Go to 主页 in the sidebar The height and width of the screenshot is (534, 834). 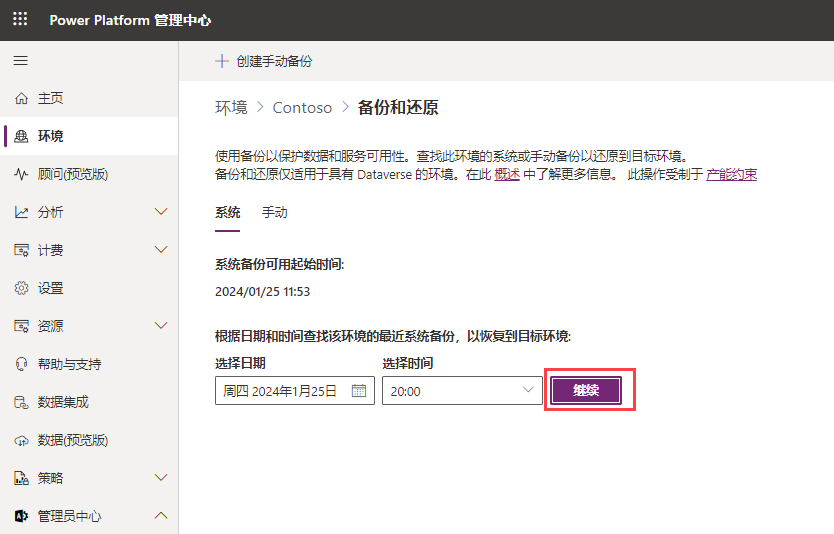pyautogui.click(x=89, y=98)
